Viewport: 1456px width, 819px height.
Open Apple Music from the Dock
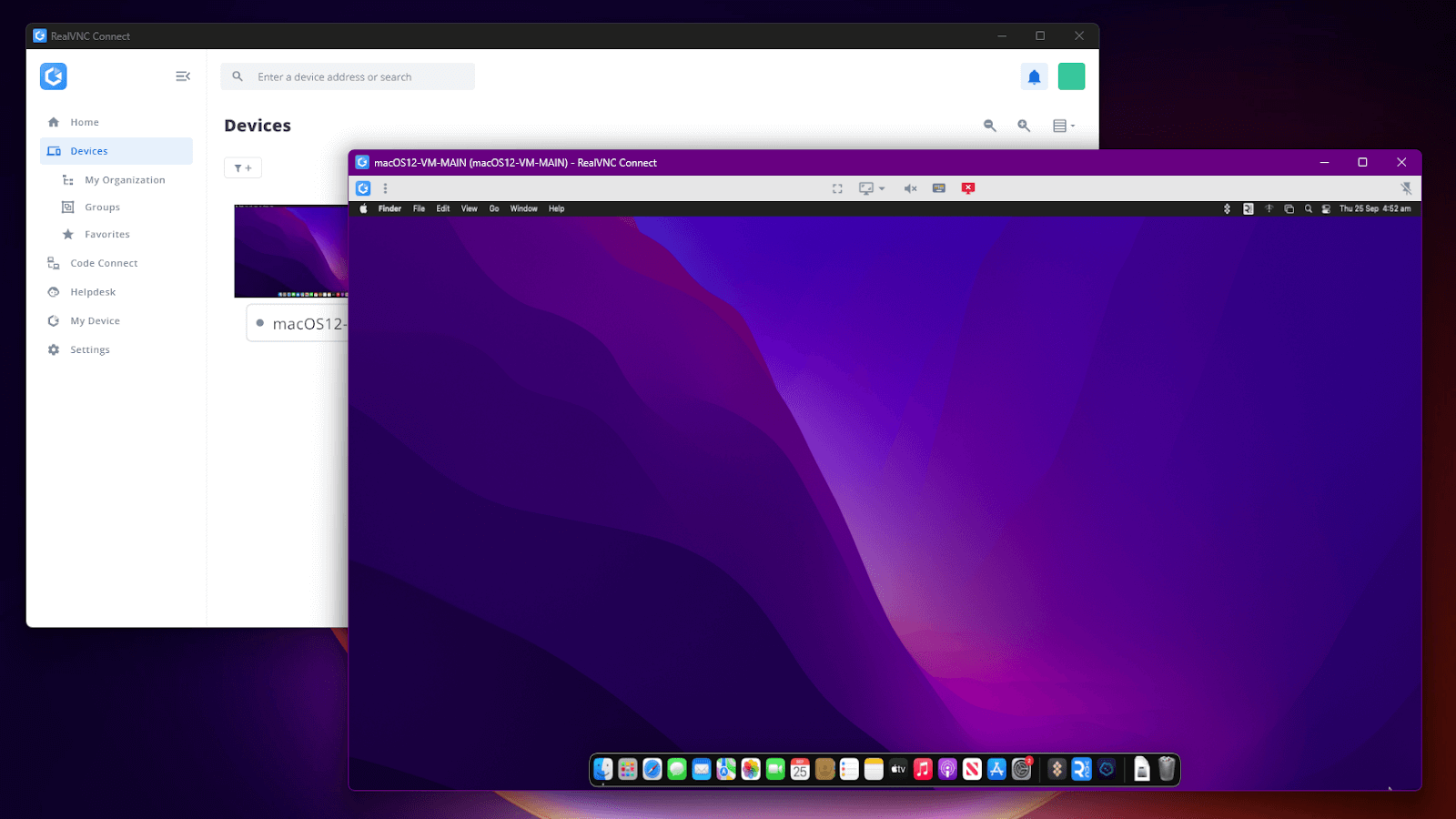(x=923, y=770)
